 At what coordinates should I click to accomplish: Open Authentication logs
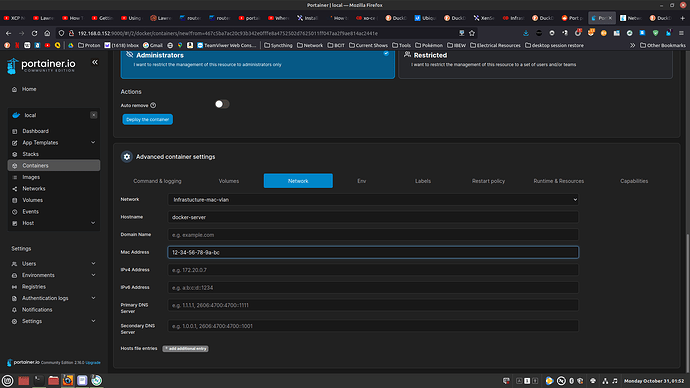point(45,298)
